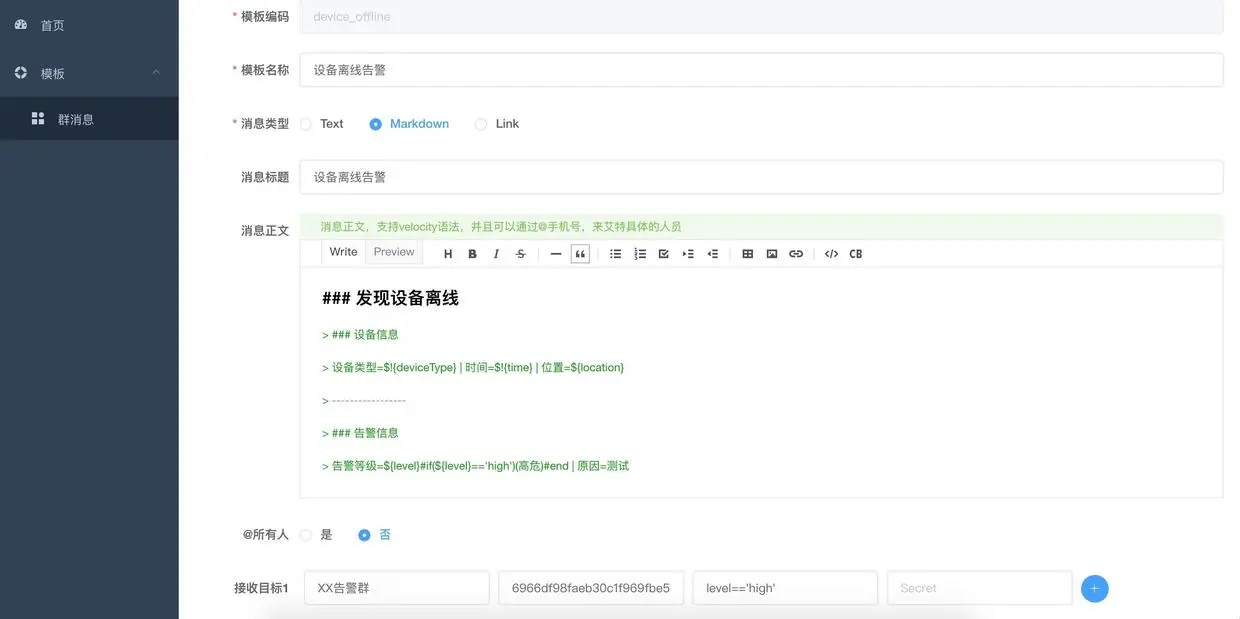
Task: Focus the 模板名称 input field
Action: (x=762, y=70)
